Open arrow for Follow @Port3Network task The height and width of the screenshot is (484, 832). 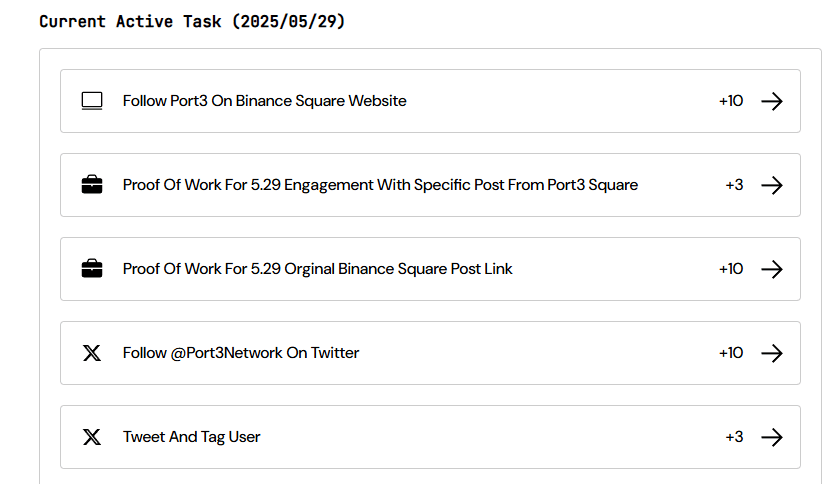coord(771,353)
